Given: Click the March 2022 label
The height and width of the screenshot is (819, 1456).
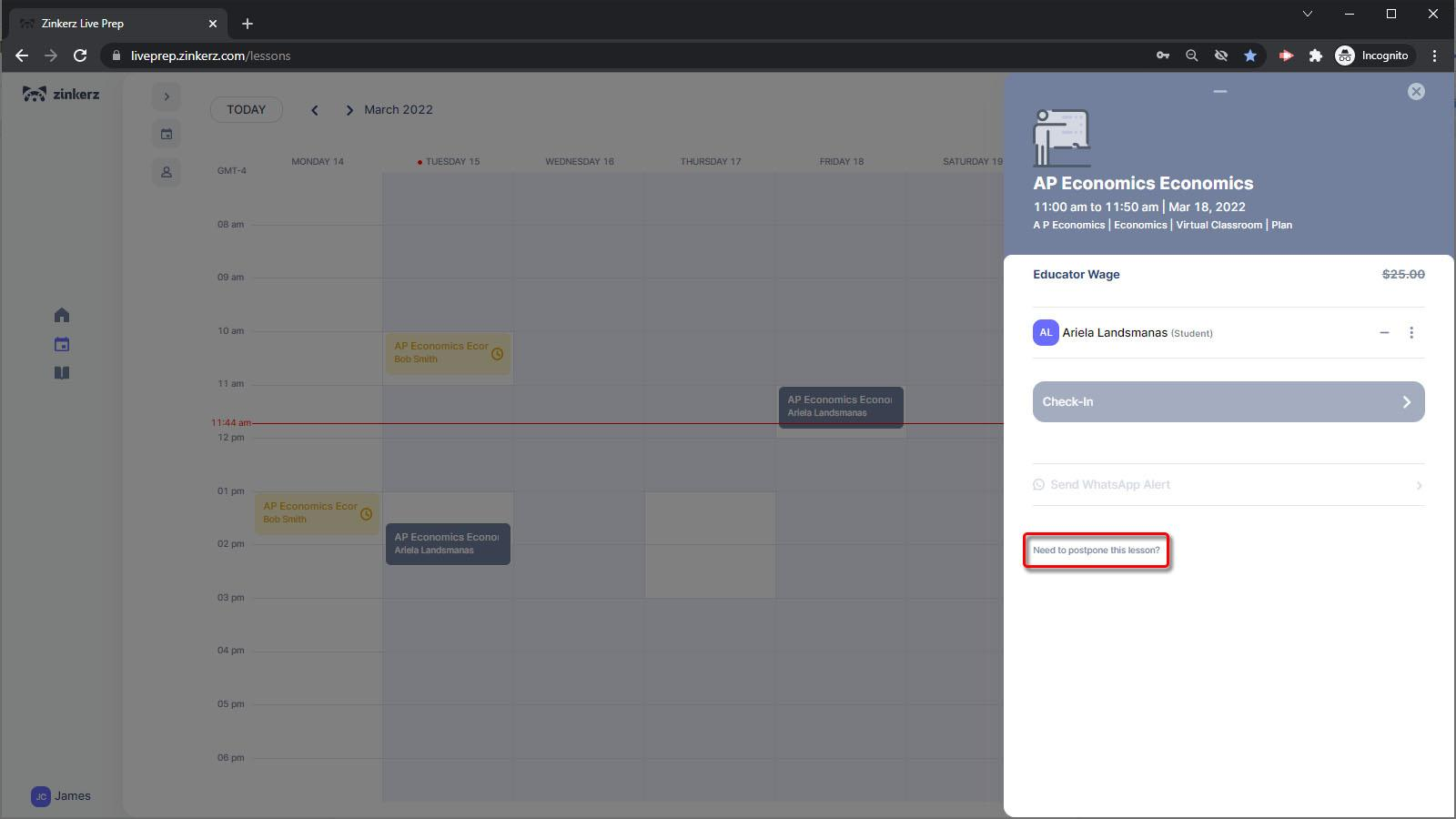Looking at the screenshot, I should (x=399, y=109).
